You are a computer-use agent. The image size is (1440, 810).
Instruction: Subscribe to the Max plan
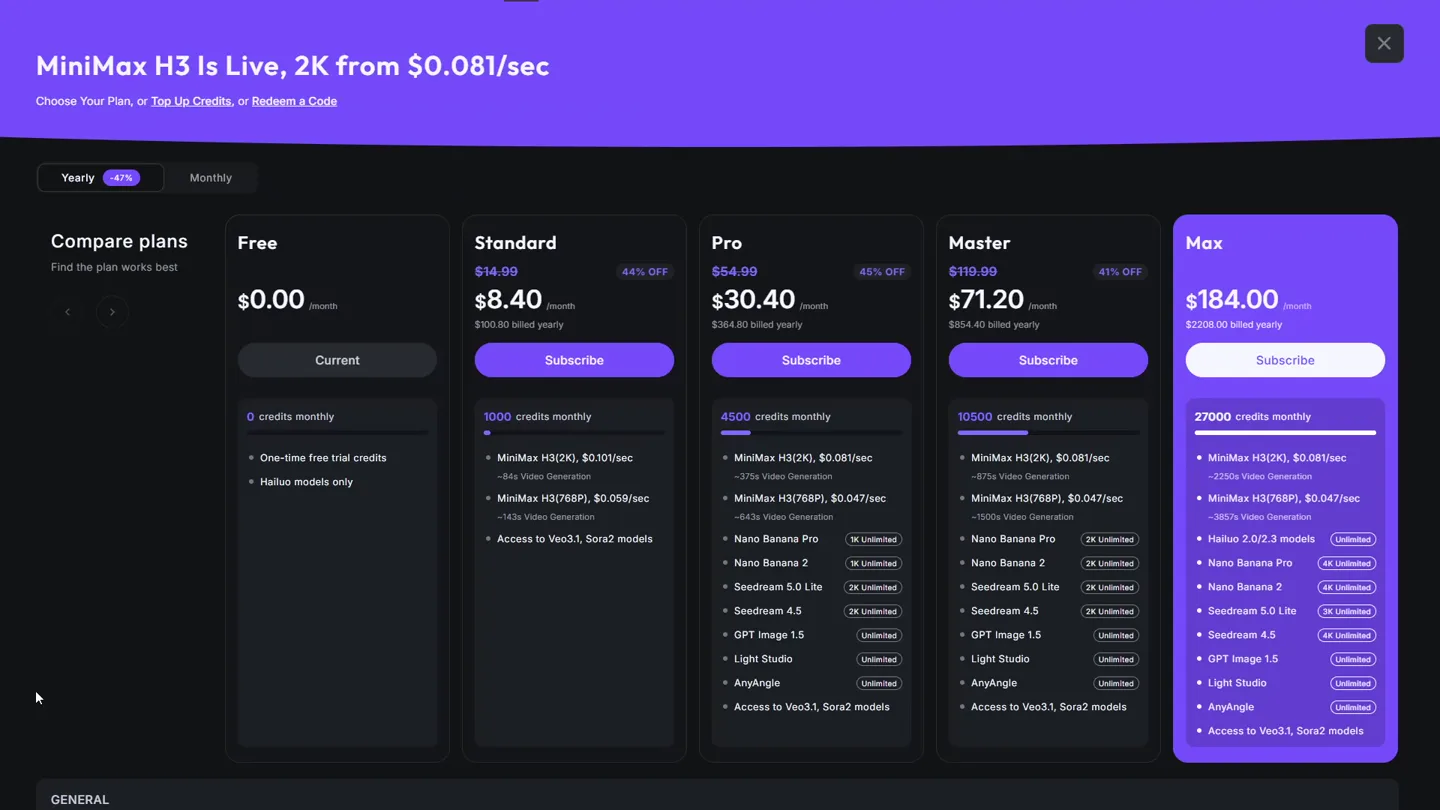1285,360
